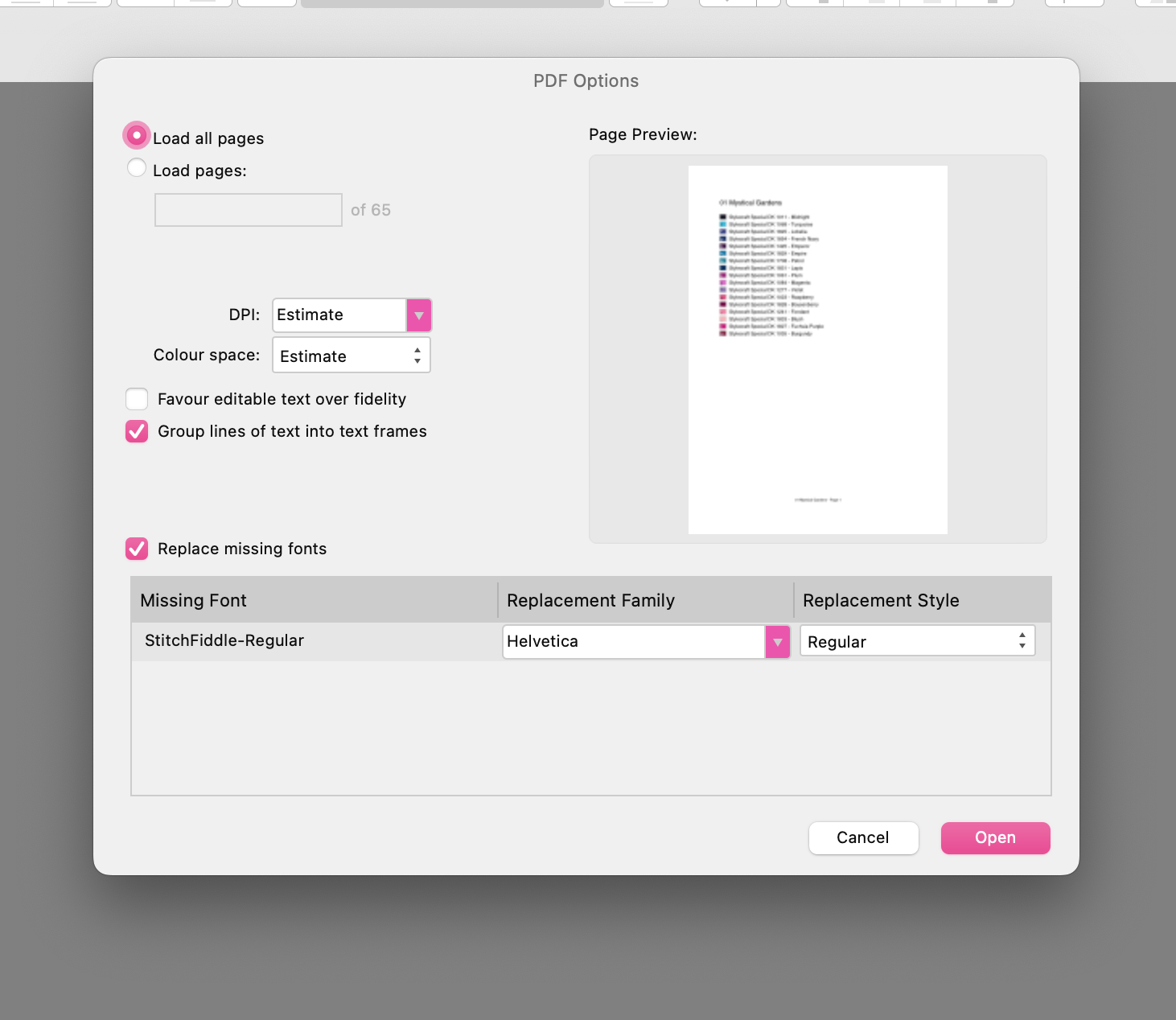The width and height of the screenshot is (1176, 1020).
Task: Click the DPI Estimate combo field
Action: [339, 315]
